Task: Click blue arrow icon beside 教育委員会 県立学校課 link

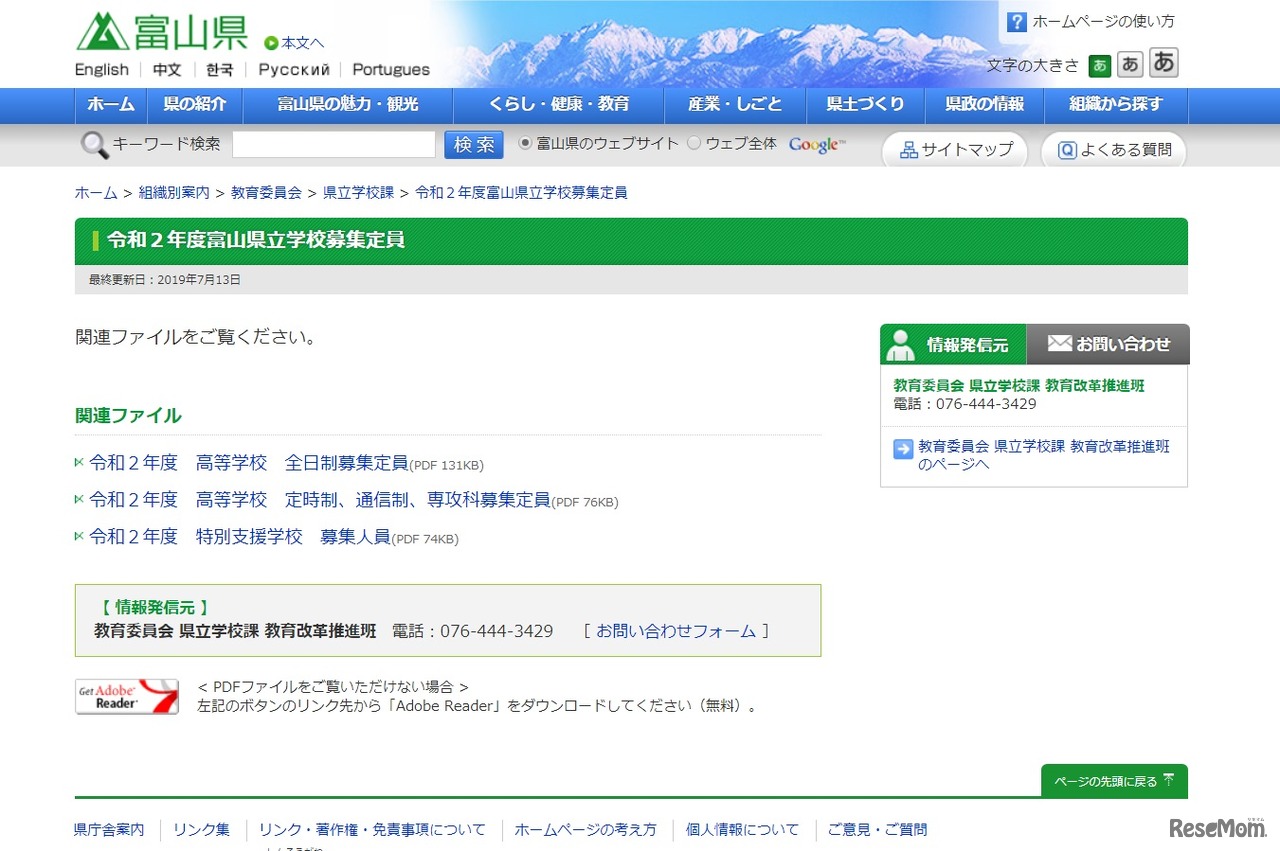Action: point(901,450)
